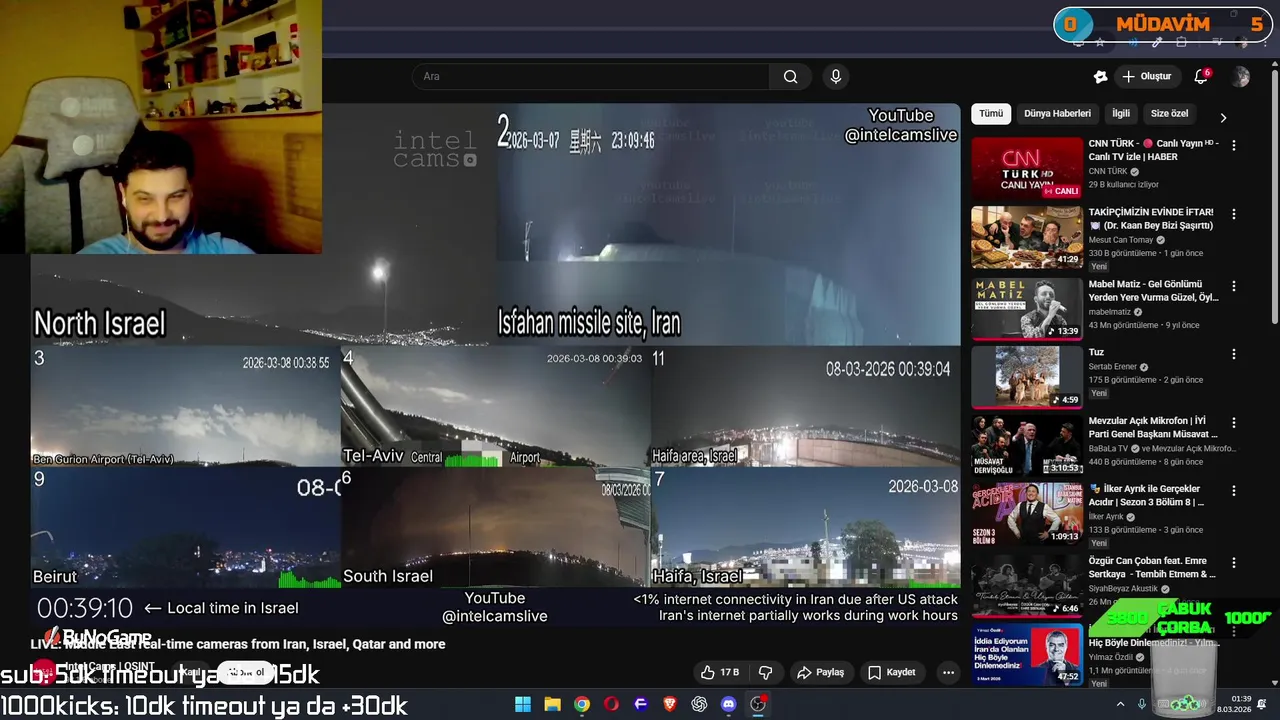Open CNN TÜRK Canlı Yayın video title
This screenshot has width=1280, height=720.
(x=1153, y=150)
